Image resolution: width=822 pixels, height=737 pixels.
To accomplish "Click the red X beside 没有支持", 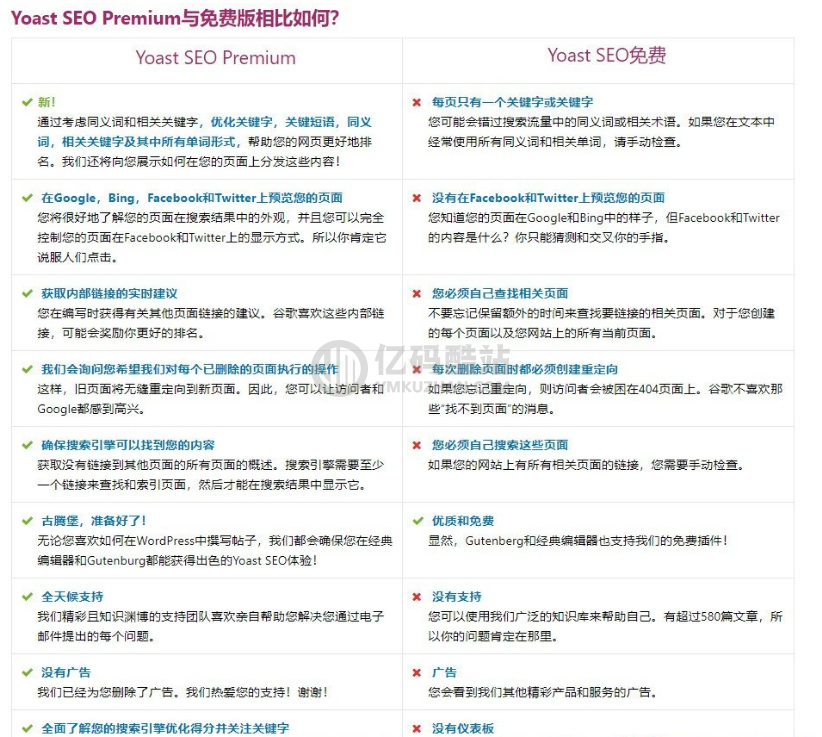I will click(417, 597).
